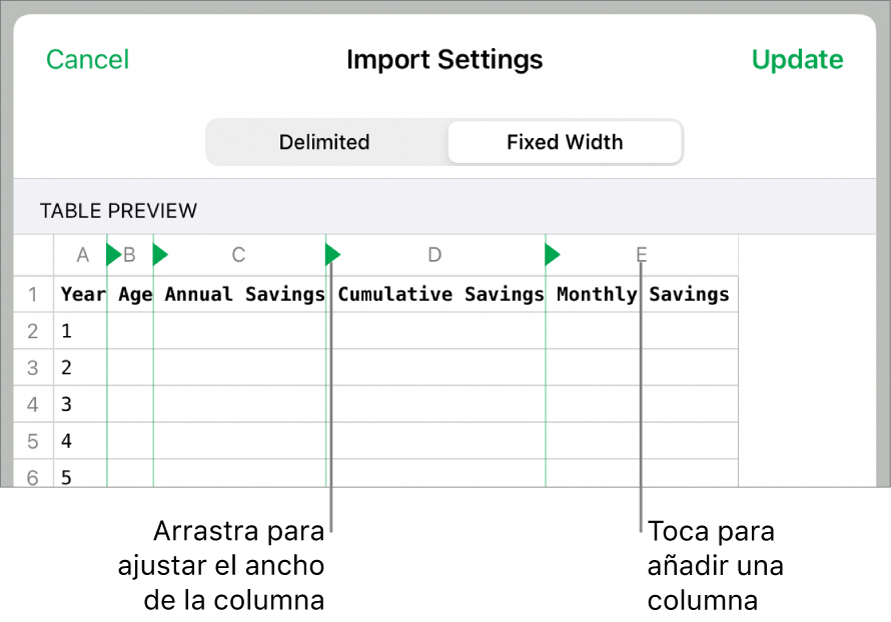Tap the TABLE PREVIEW label
This screenshot has width=891, height=622.
pyautogui.click(x=119, y=211)
